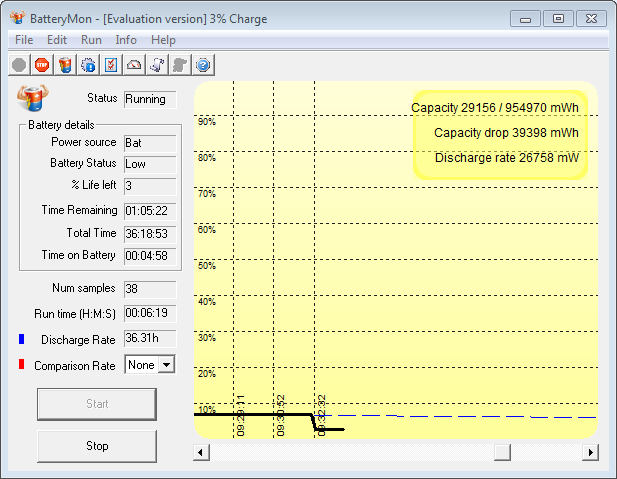Click the Power source field showing Bat
The height and width of the screenshot is (479, 617).
tap(150, 143)
